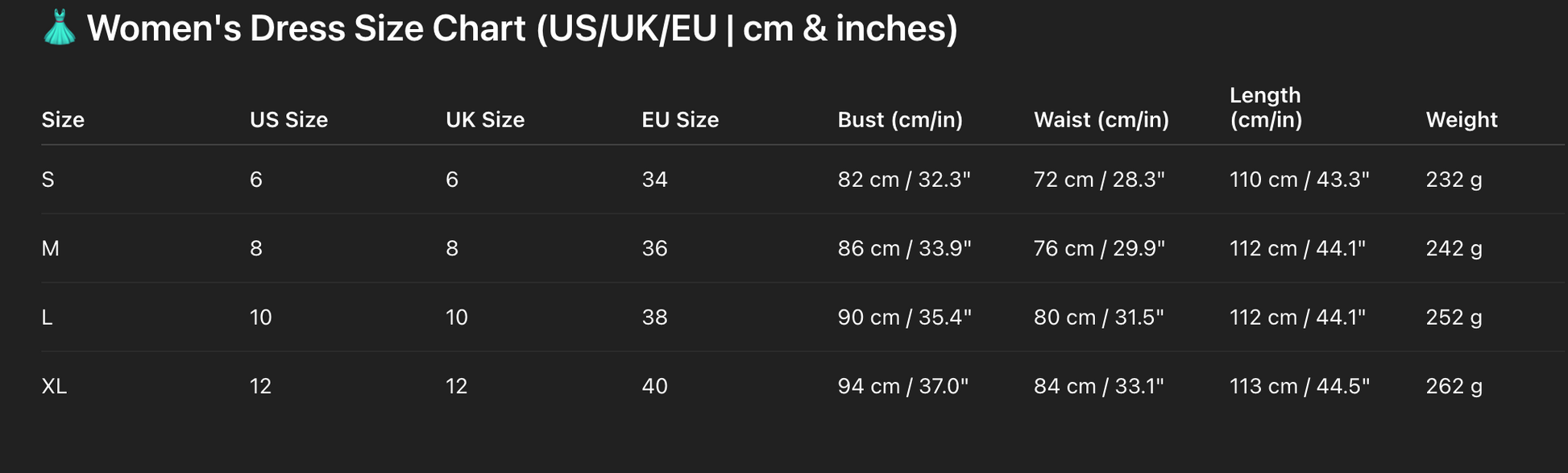Screen dimensions: 1568x473
Task: Select the Women's Dress Size Chart title
Action: (x=522, y=29)
